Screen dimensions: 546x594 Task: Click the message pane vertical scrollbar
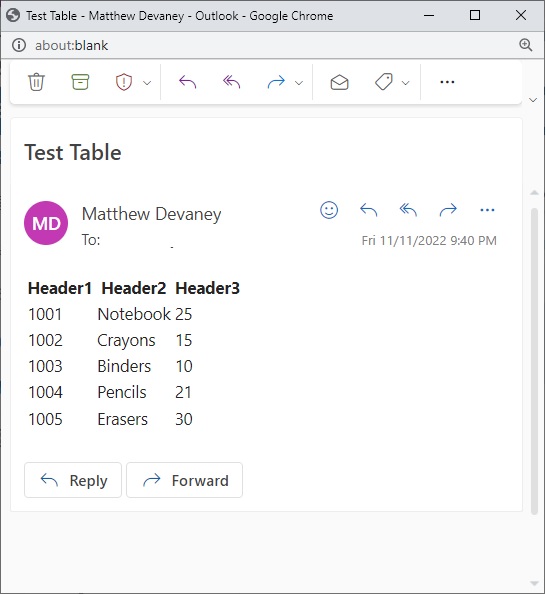coord(534,361)
